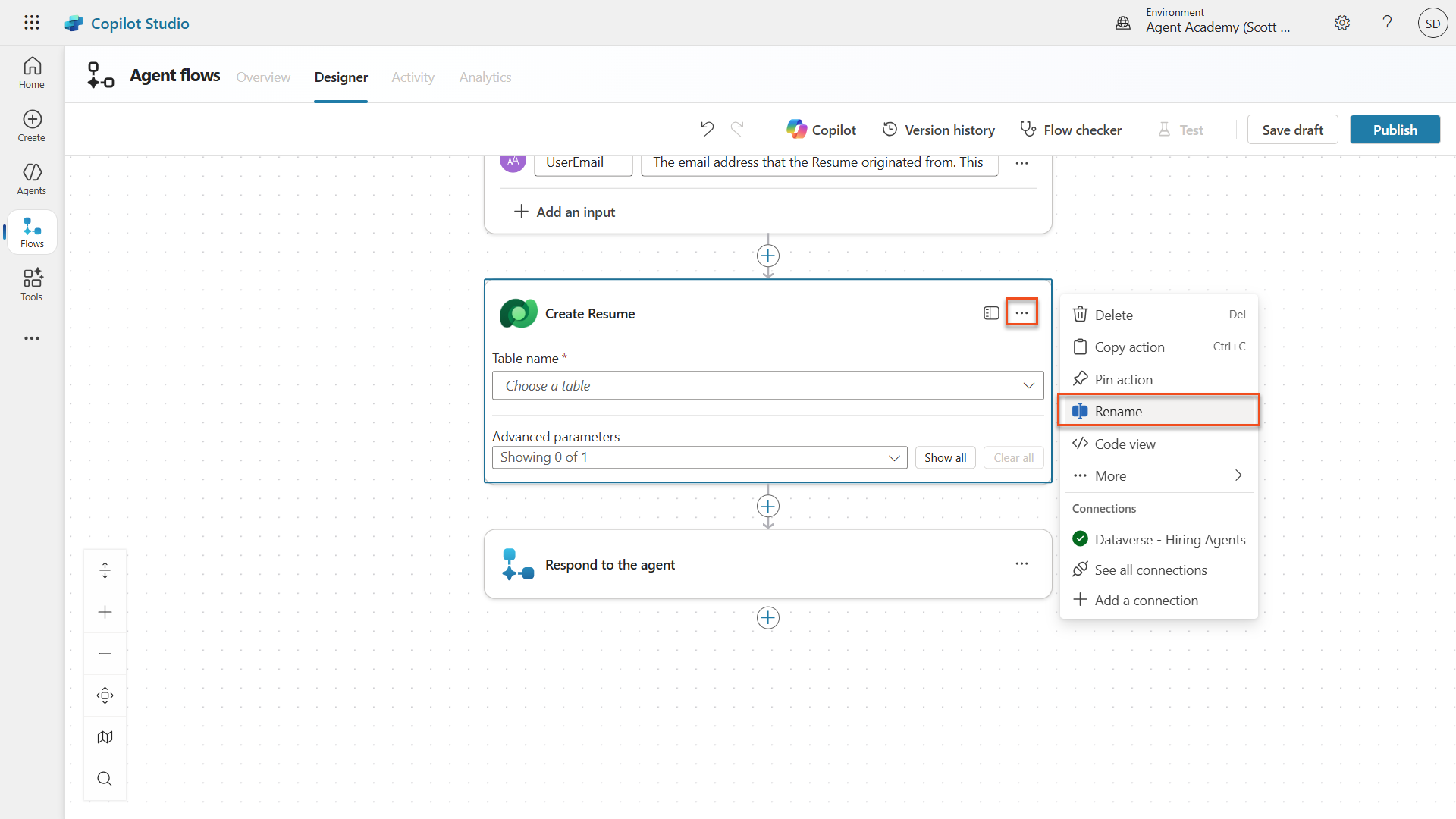The height and width of the screenshot is (819, 1456).
Task: Open Flow checker tool
Action: (x=1070, y=130)
